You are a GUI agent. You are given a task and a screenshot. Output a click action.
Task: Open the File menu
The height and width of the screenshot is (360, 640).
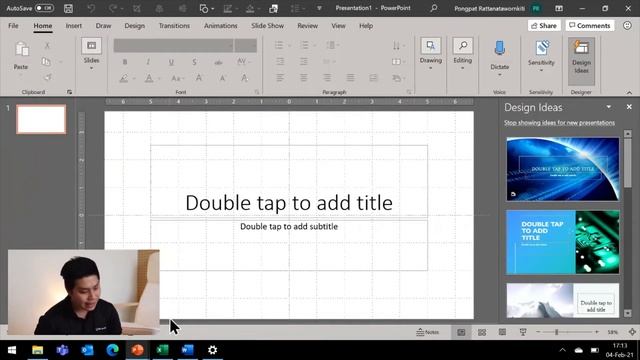coord(13,25)
